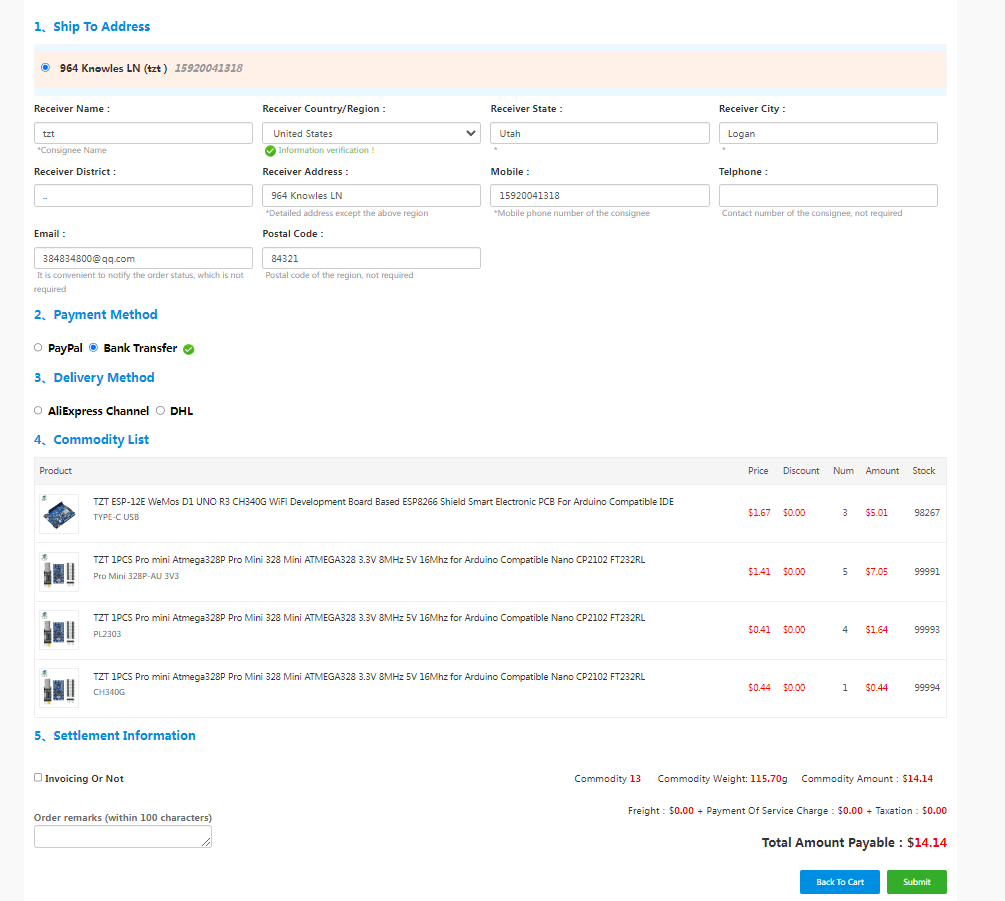Click into the Receiver City field
Image resolution: width=1005 pixels, height=901 pixels.
828,133
